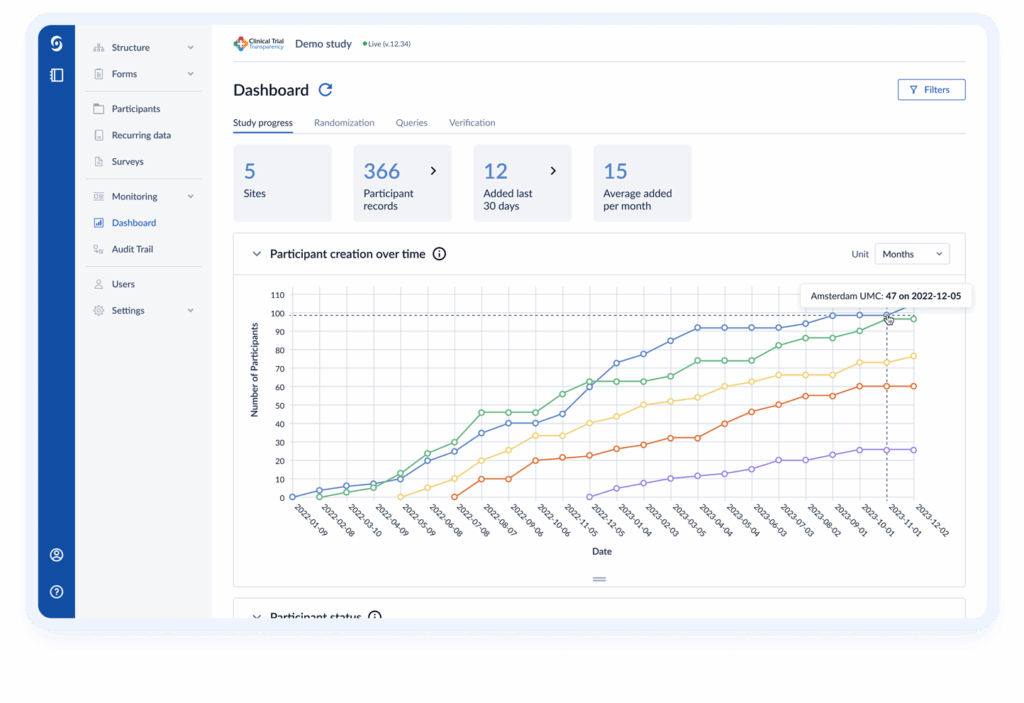Open the 366 Participant records card
Viewport: 1024px width, 703px height.
tap(402, 183)
